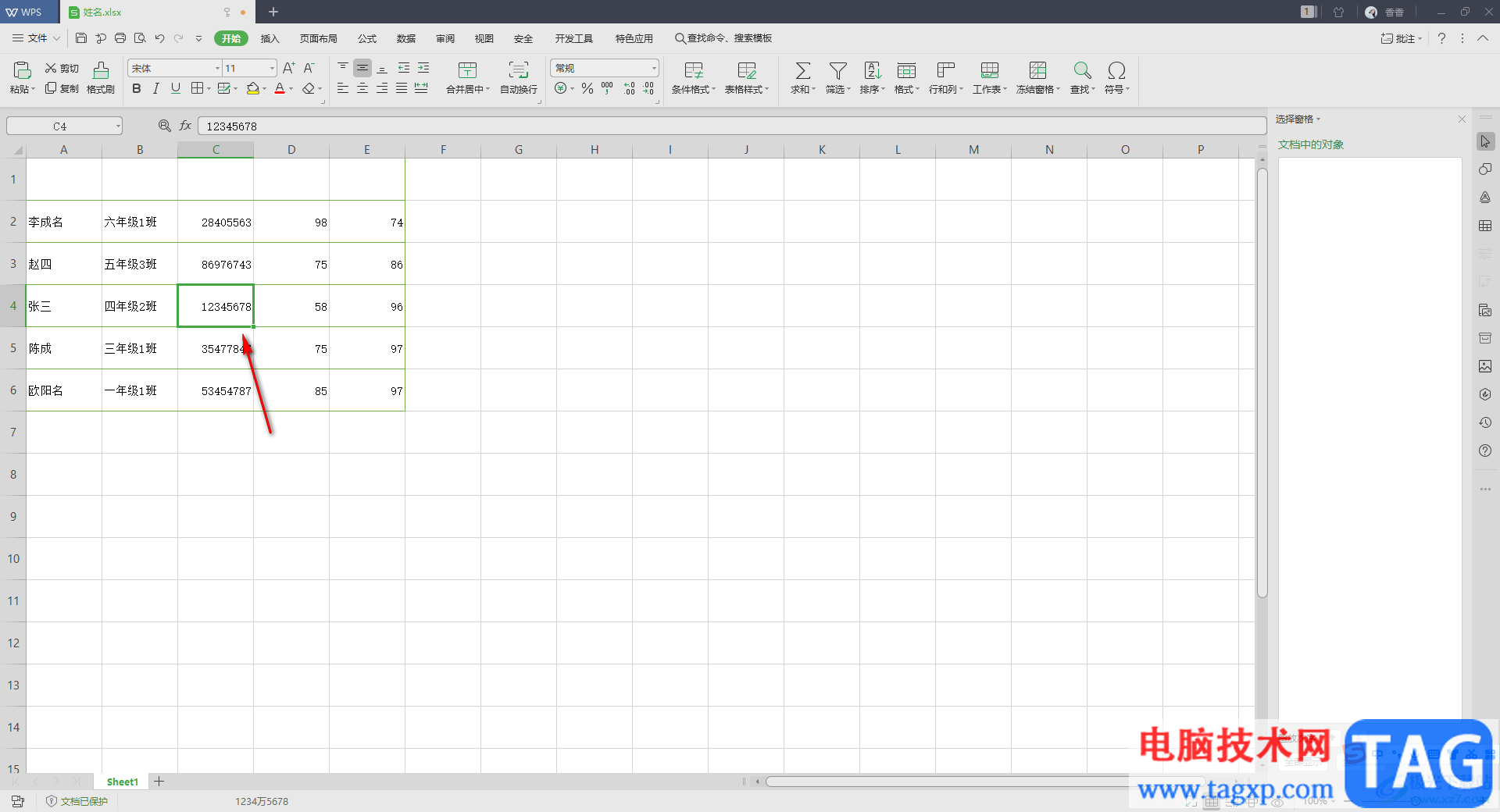1500x812 pixels.
Task: Open the number format dropdown (常规)
Action: pos(654,69)
